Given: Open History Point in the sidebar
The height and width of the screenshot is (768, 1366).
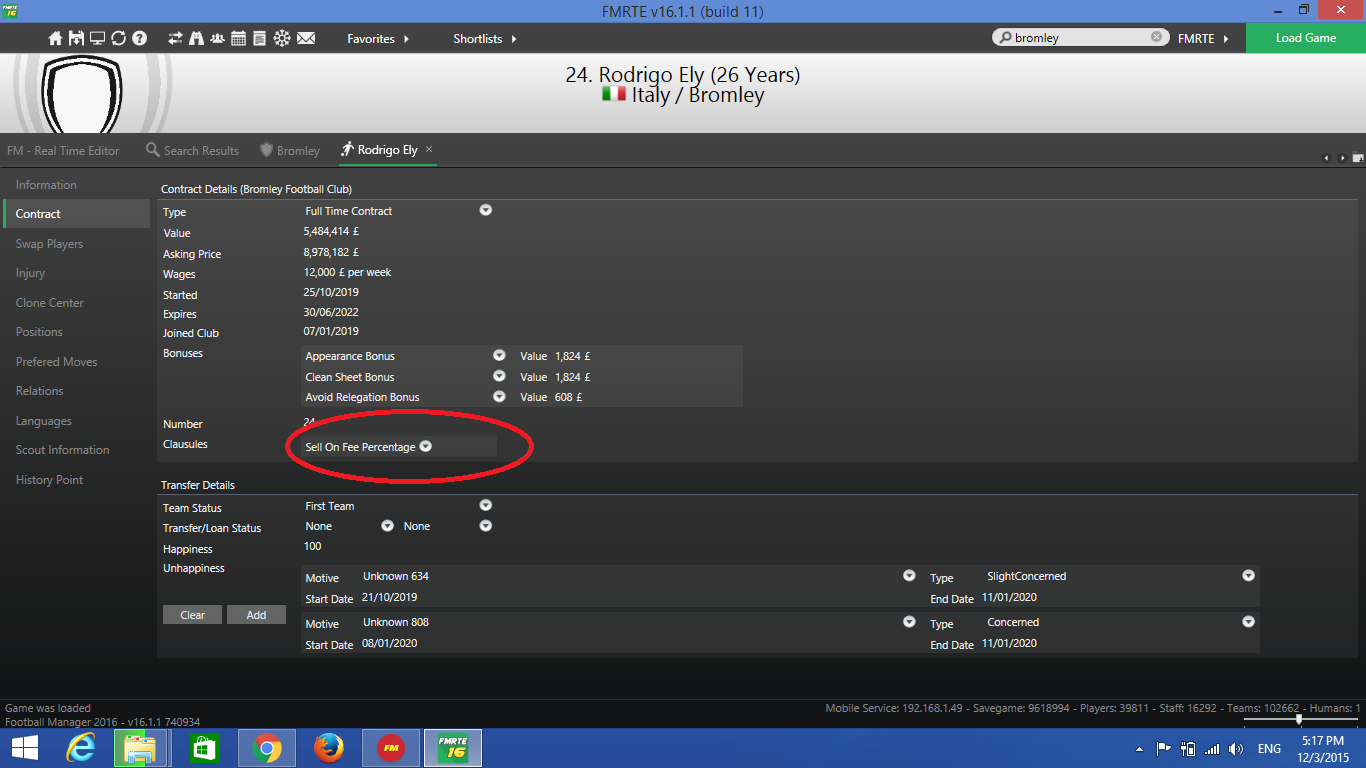Looking at the screenshot, I should pos(76,480).
